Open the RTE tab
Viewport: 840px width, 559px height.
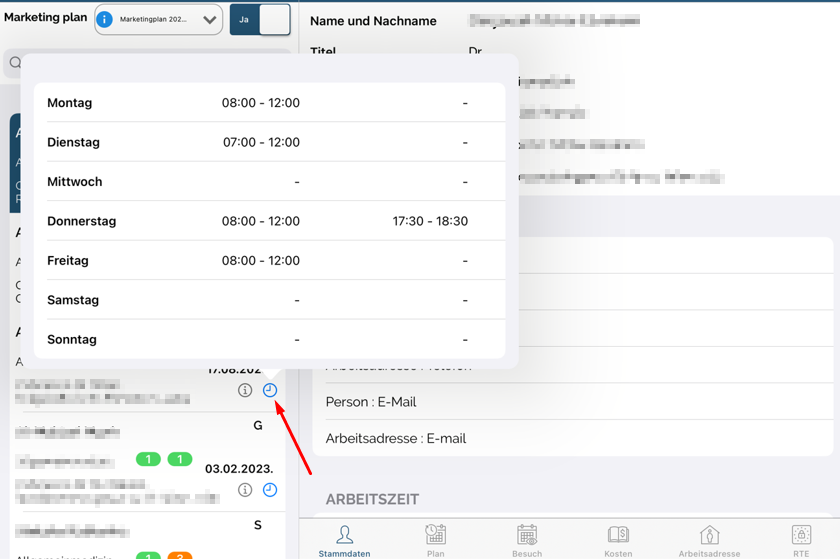801,540
